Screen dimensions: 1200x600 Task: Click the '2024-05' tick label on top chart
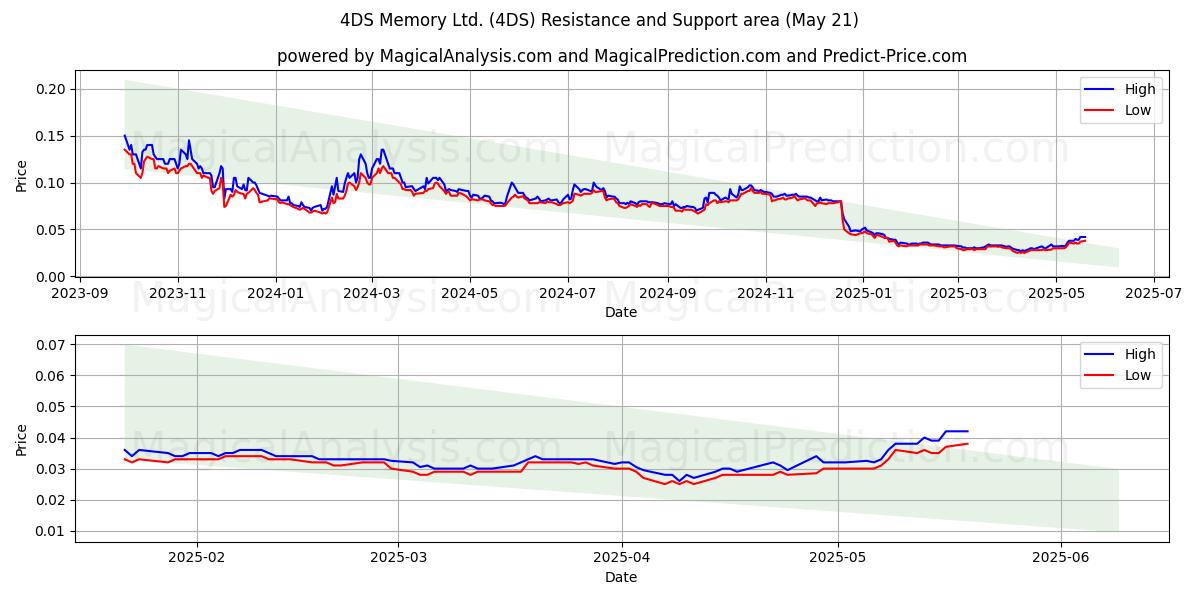click(470, 293)
